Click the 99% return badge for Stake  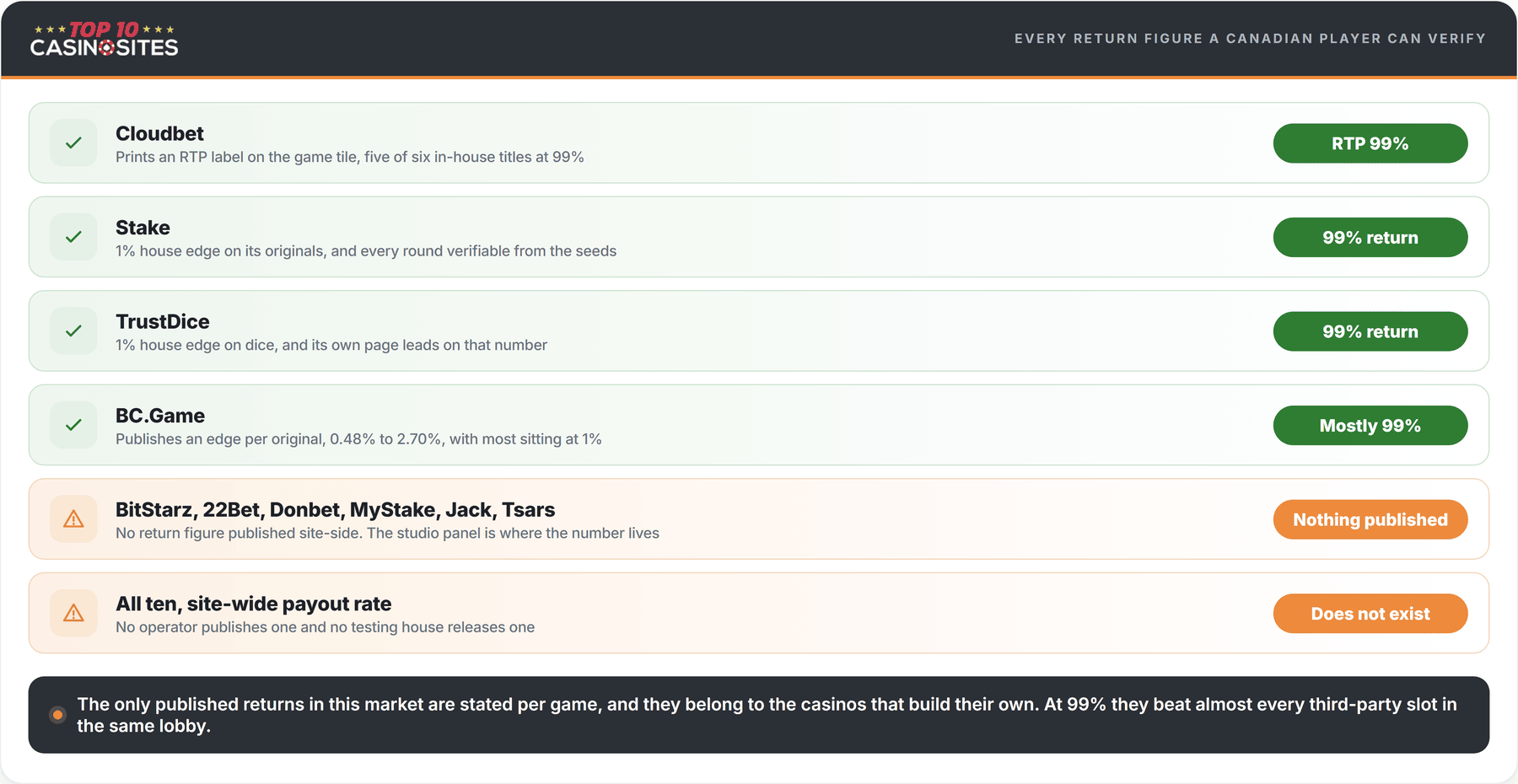pos(1370,237)
